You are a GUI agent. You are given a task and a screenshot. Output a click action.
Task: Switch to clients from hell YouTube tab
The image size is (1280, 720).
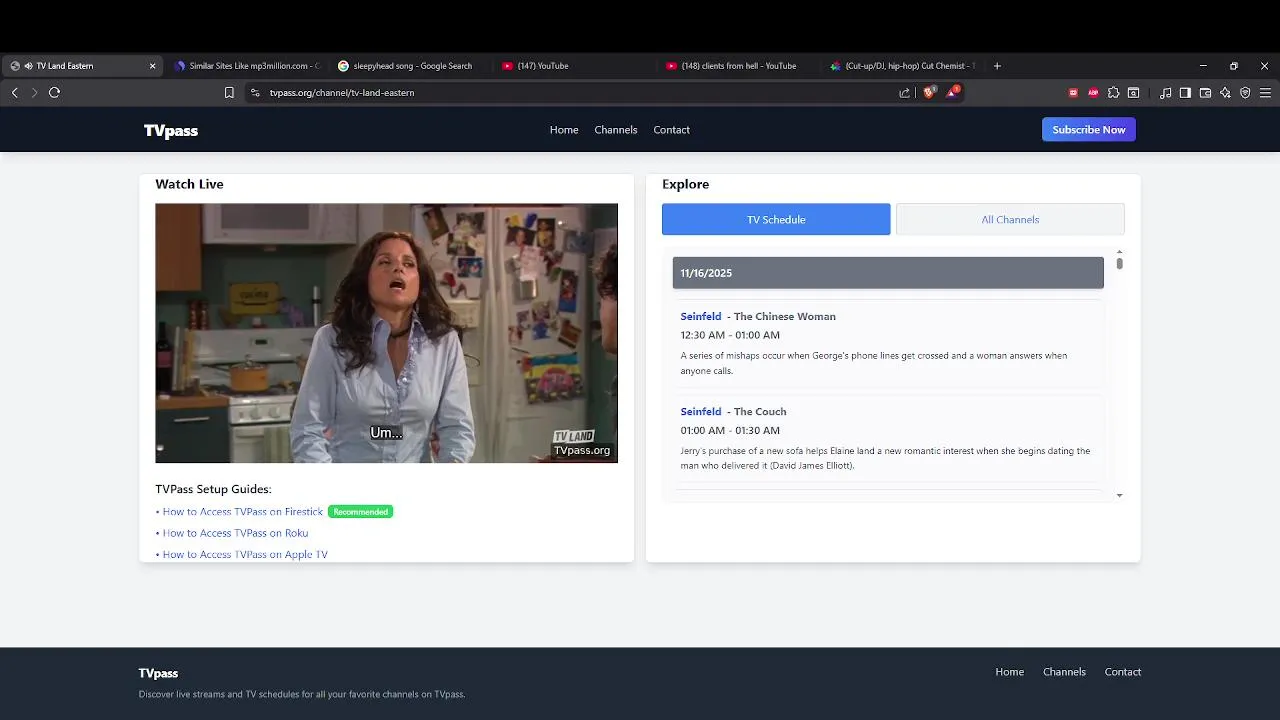click(x=738, y=66)
